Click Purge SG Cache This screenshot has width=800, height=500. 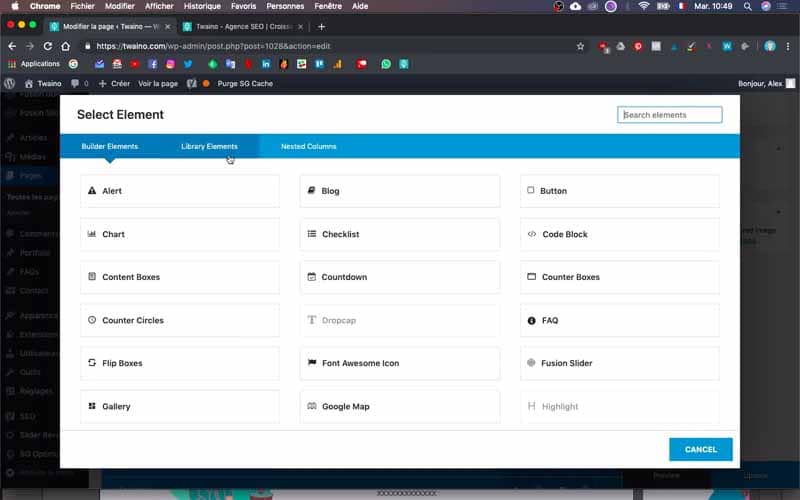[245, 83]
